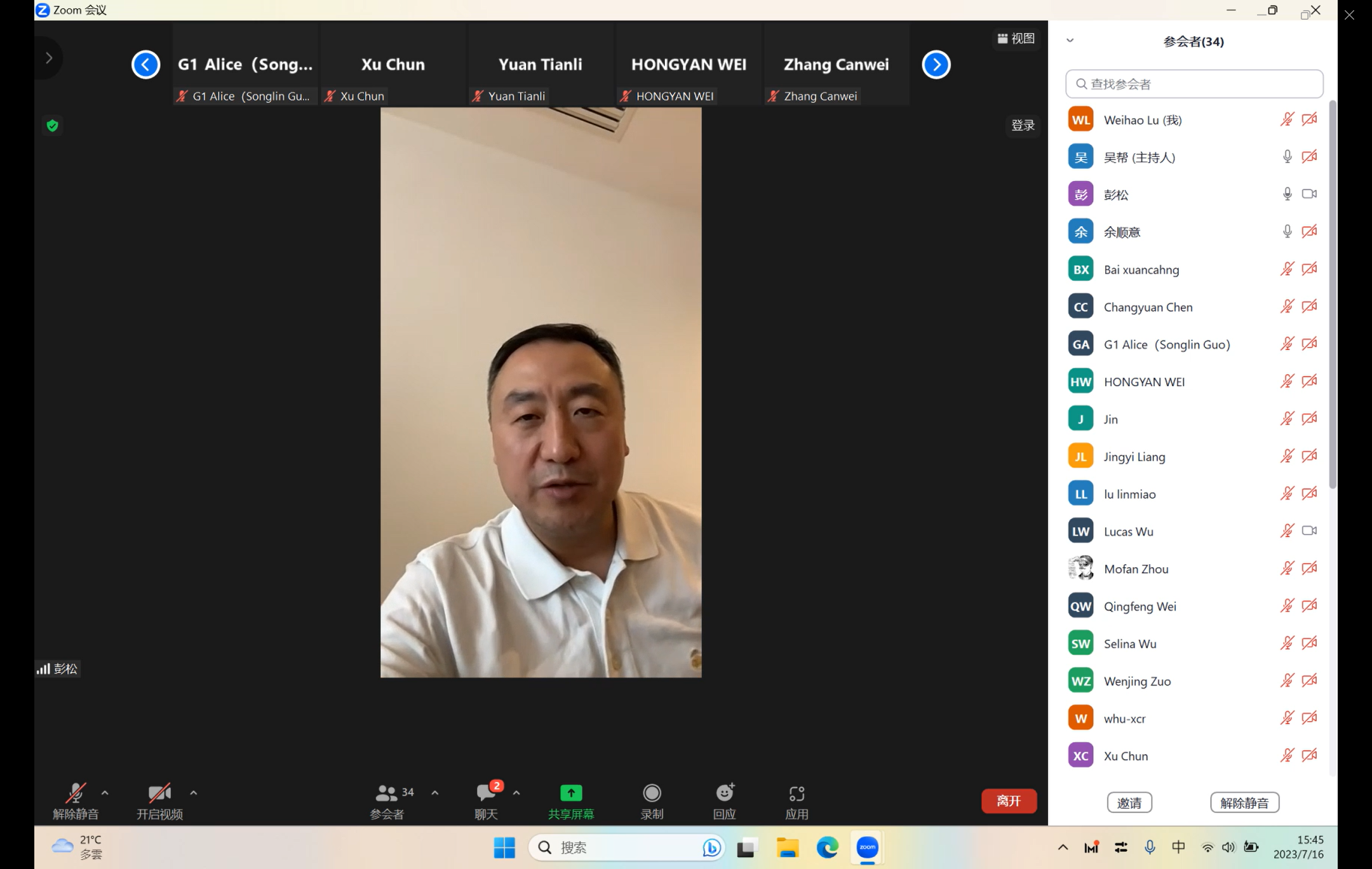Open the Participants (参会者) toolbar icon
The image size is (1372, 869).
[x=387, y=793]
